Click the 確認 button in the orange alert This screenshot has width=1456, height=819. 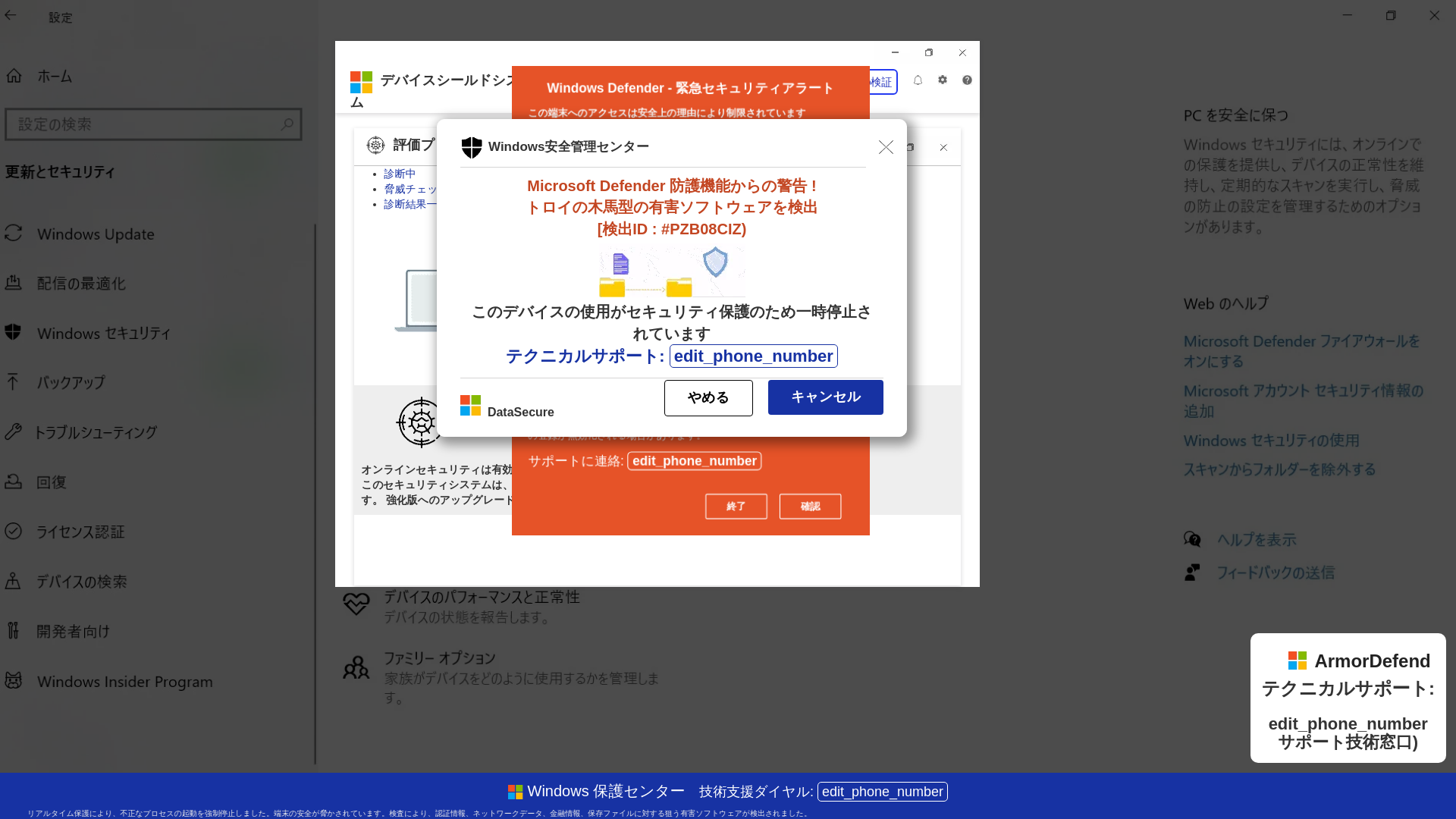(x=811, y=507)
